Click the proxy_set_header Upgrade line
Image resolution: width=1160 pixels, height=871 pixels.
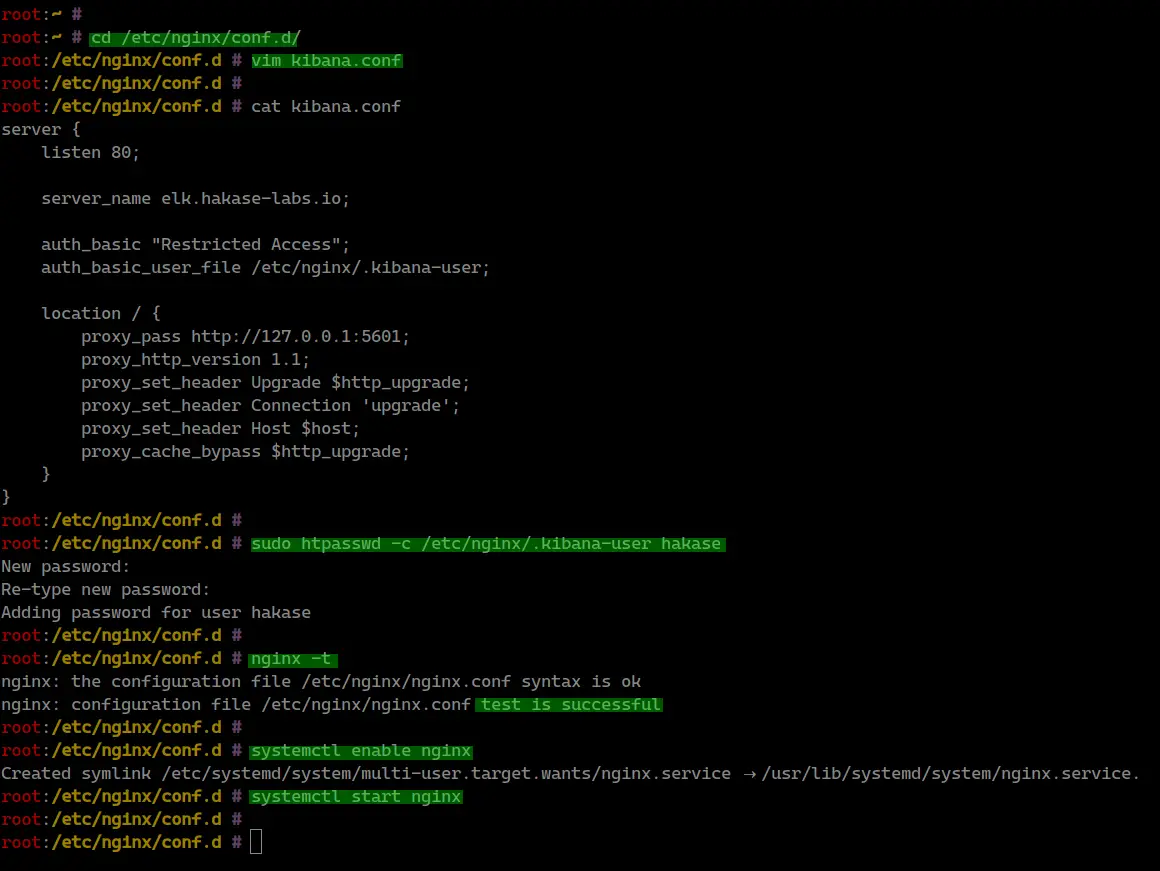[x=275, y=383]
